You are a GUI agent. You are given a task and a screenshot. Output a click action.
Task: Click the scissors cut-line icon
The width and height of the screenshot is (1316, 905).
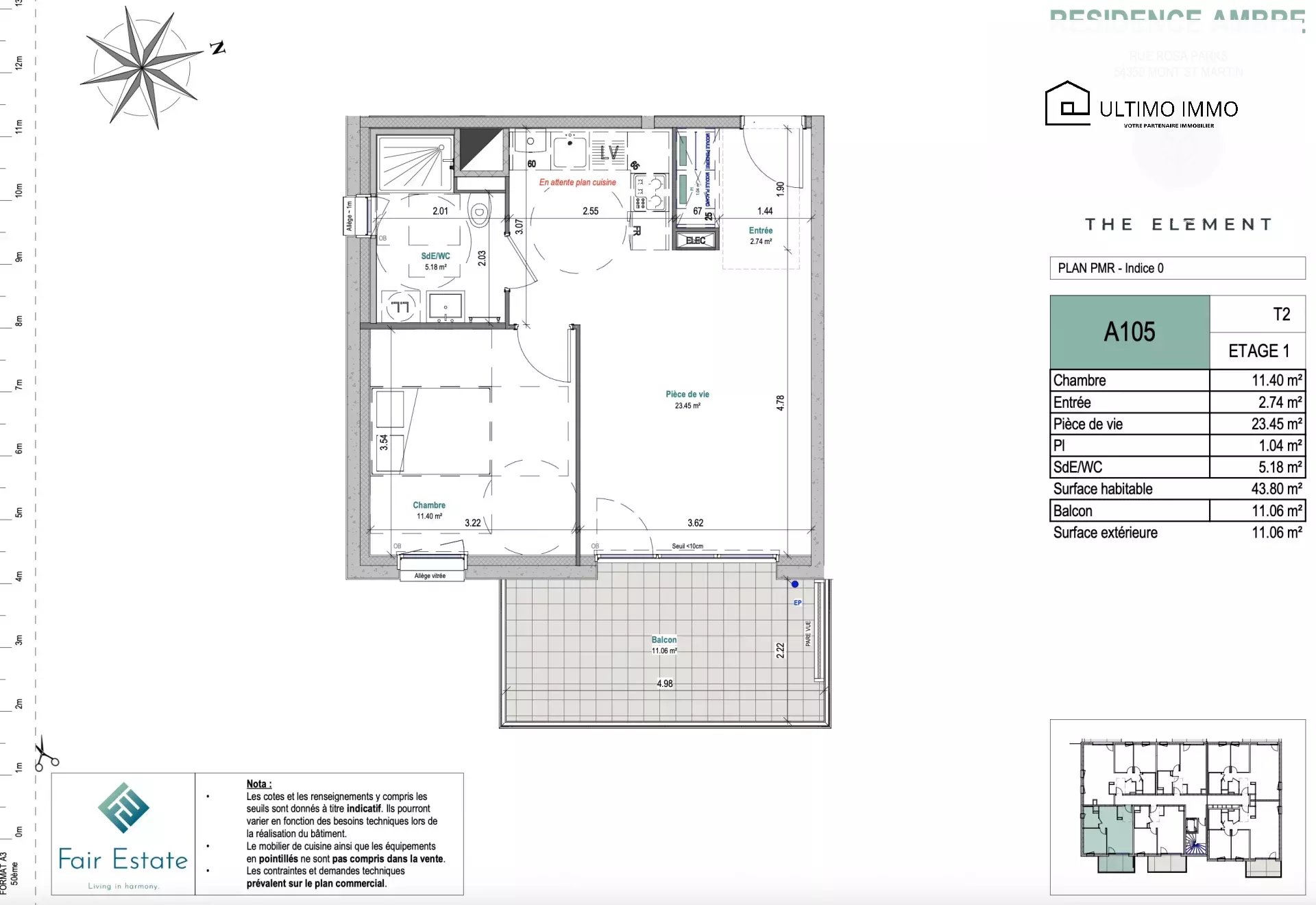[45, 754]
